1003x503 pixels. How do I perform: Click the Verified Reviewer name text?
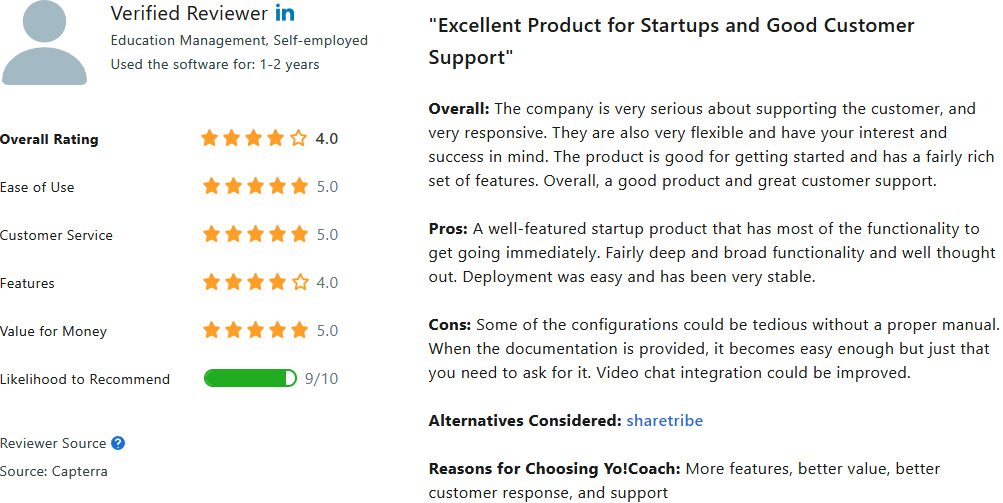(x=189, y=13)
